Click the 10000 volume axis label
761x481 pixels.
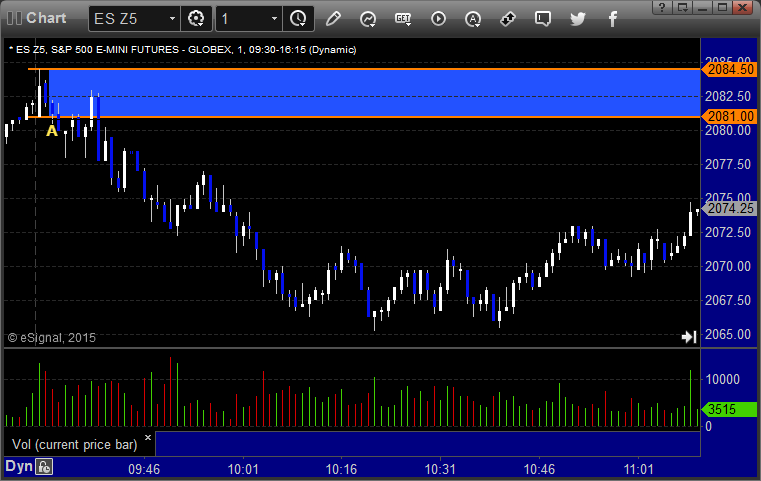(x=723, y=379)
